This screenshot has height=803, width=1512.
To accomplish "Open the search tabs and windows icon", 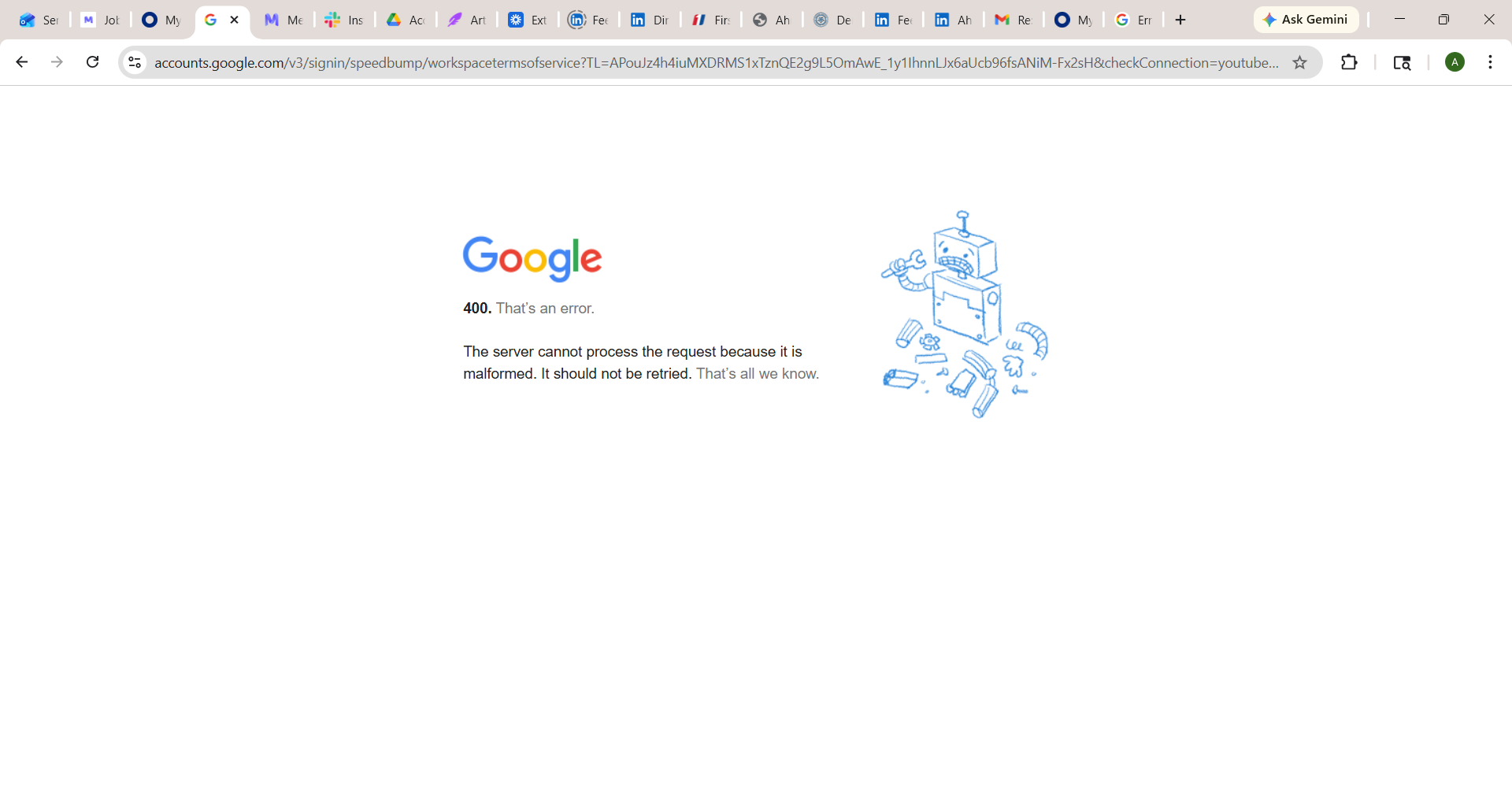I will pyautogui.click(x=1402, y=62).
